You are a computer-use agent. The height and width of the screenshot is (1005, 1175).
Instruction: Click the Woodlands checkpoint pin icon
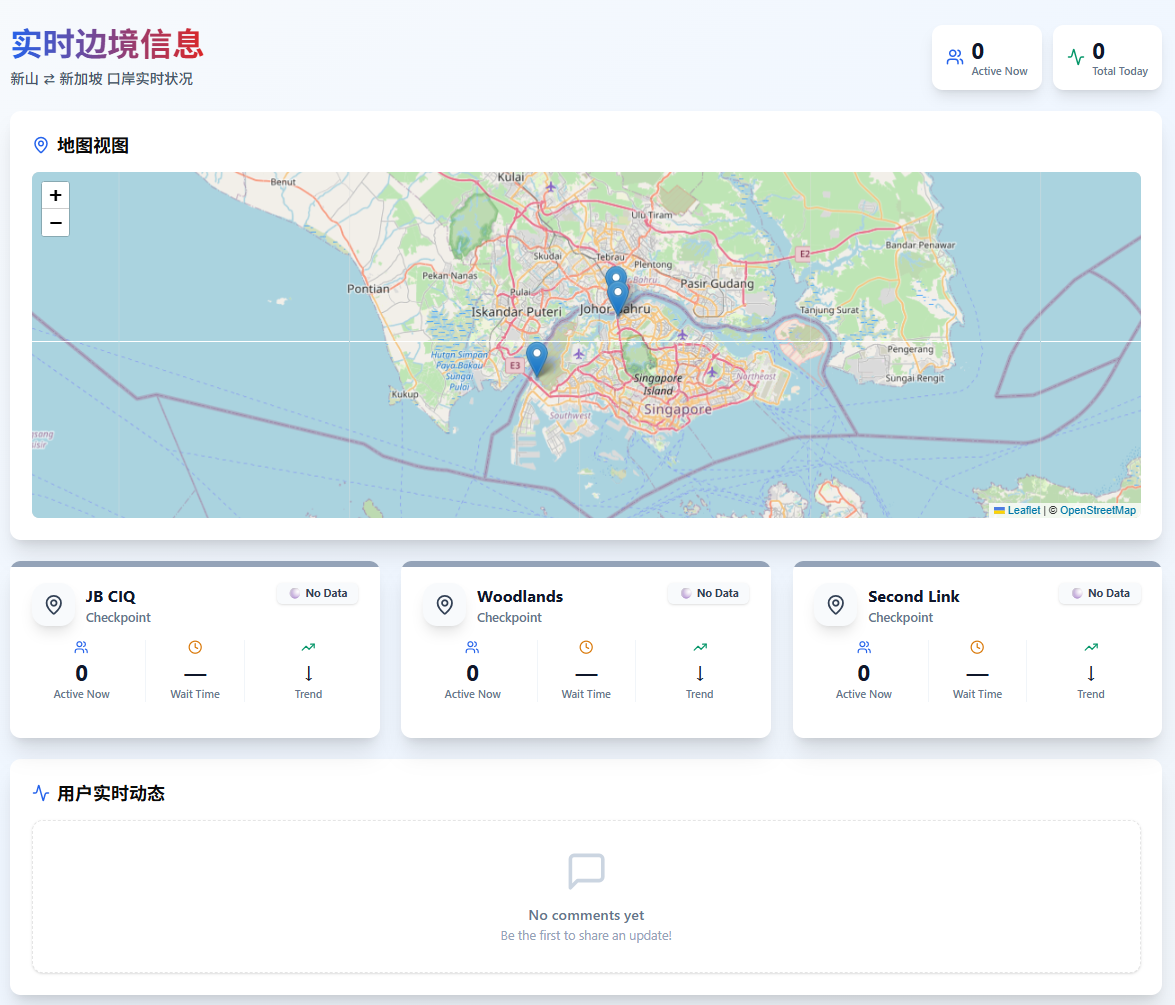point(445,604)
